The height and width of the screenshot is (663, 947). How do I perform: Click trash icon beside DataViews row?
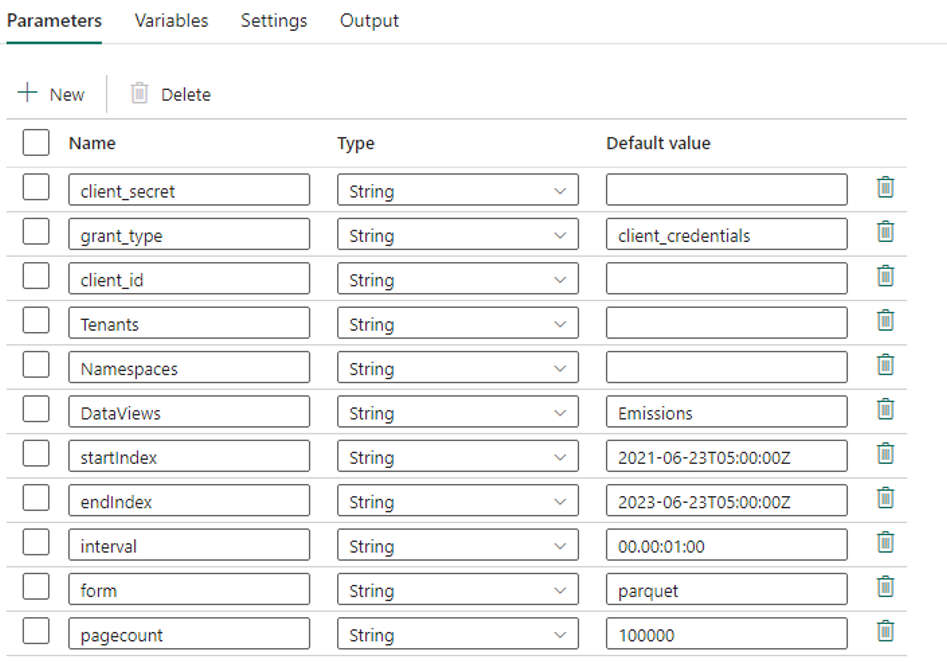885,409
